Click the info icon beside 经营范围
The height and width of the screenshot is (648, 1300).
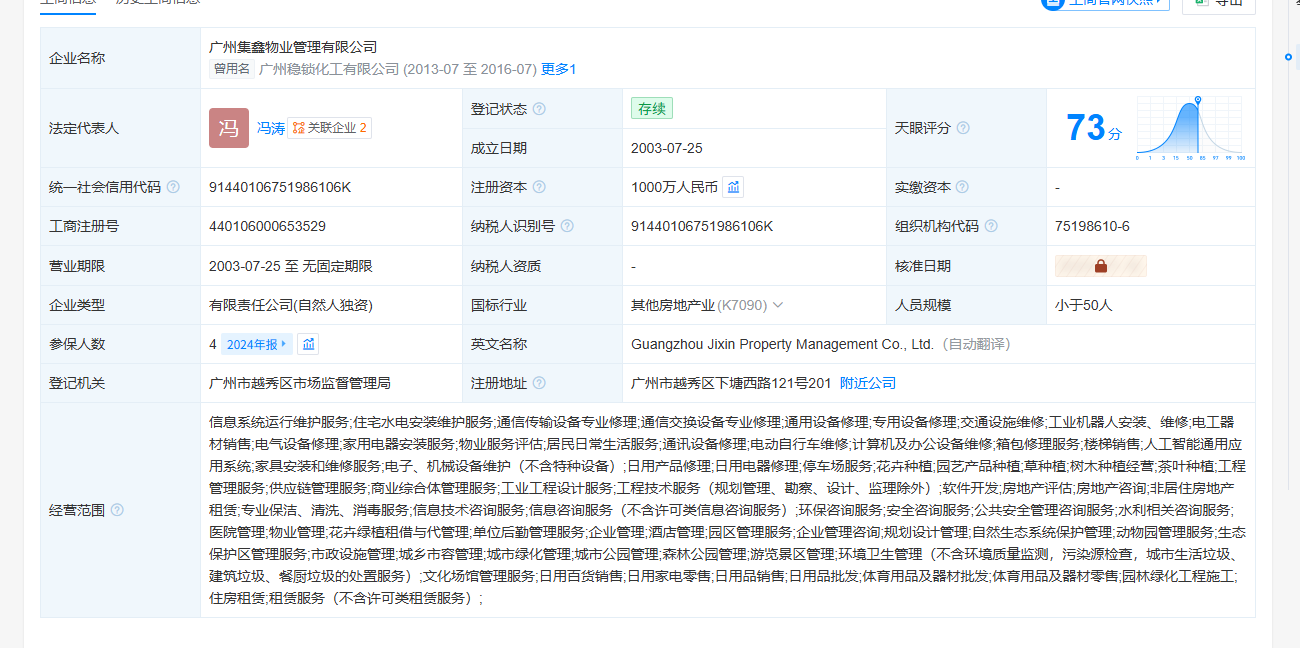click(x=117, y=510)
